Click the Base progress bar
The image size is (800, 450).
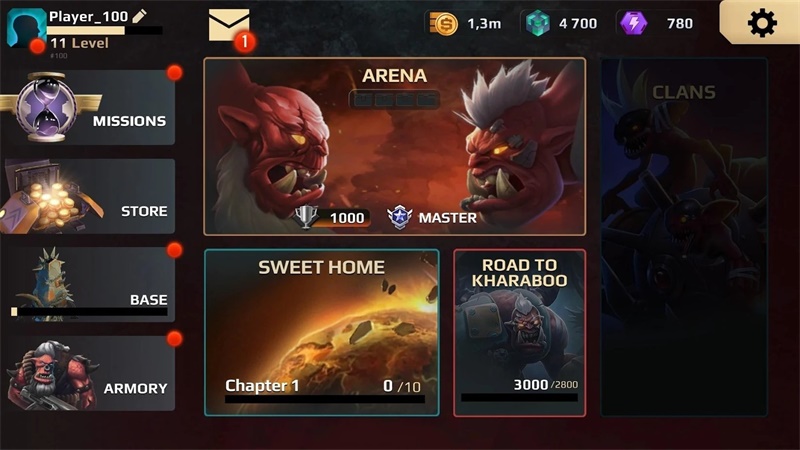click(89, 311)
